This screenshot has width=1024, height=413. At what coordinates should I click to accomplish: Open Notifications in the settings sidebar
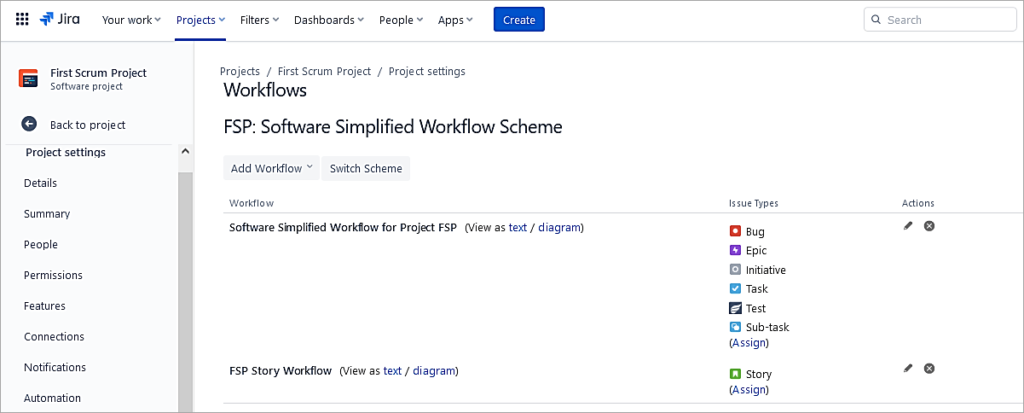pyautogui.click(x=55, y=367)
